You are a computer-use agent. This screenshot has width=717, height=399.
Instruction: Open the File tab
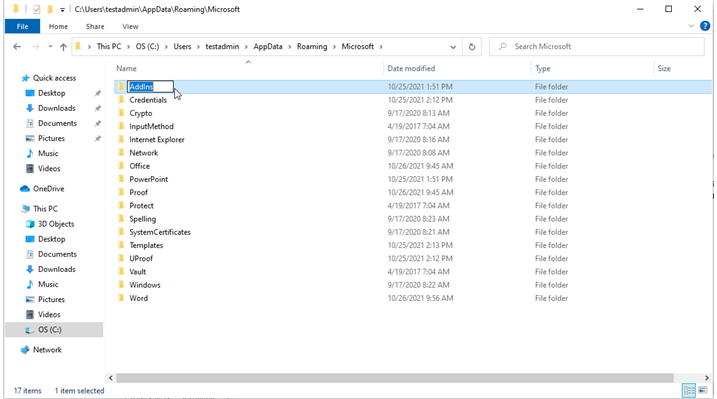pos(22,27)
